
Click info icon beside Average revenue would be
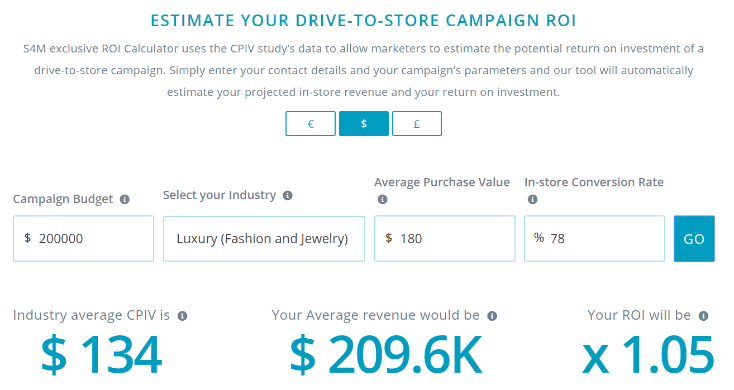[x=492, y=316]
